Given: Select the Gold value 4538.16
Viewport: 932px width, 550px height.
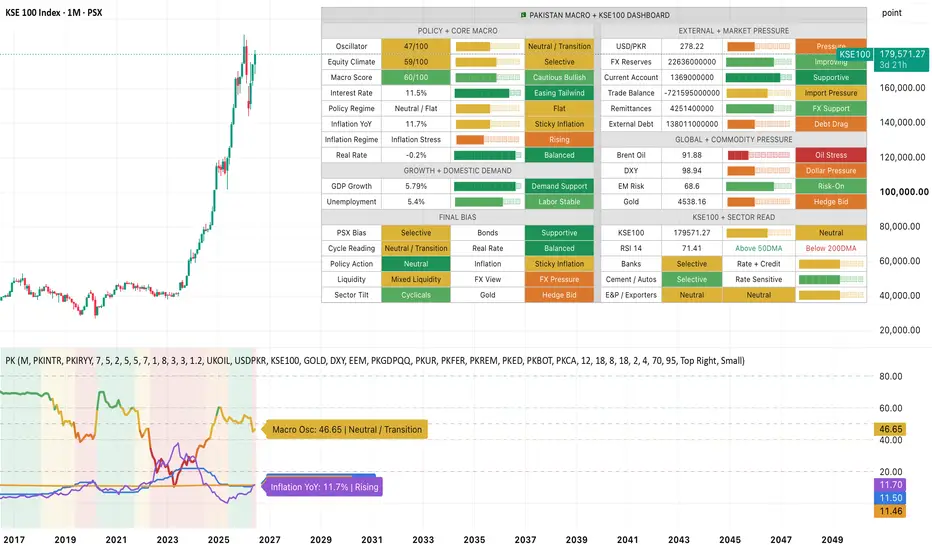Looking at the screenshot, I should point(692,202).
